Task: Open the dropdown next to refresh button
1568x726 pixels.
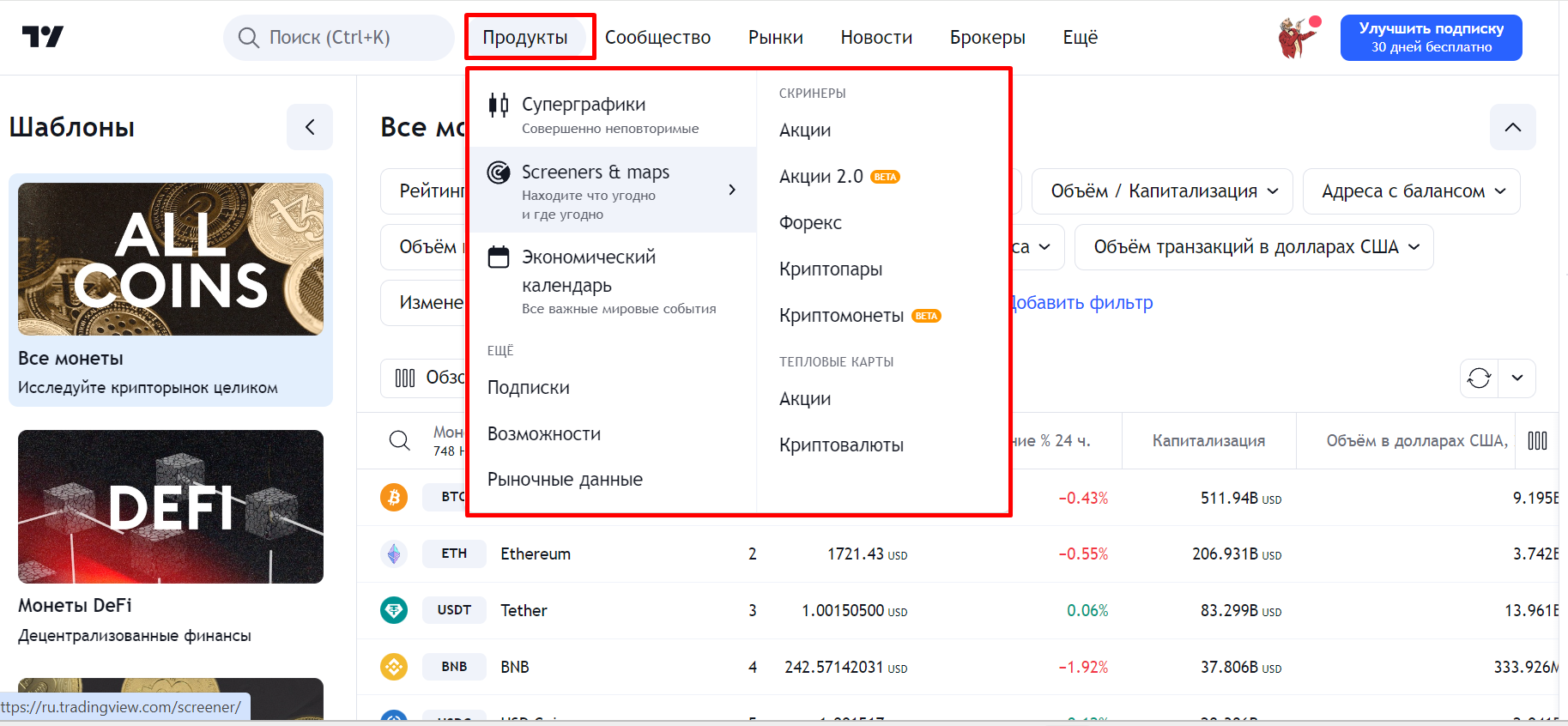Action: click(1517, 378)
